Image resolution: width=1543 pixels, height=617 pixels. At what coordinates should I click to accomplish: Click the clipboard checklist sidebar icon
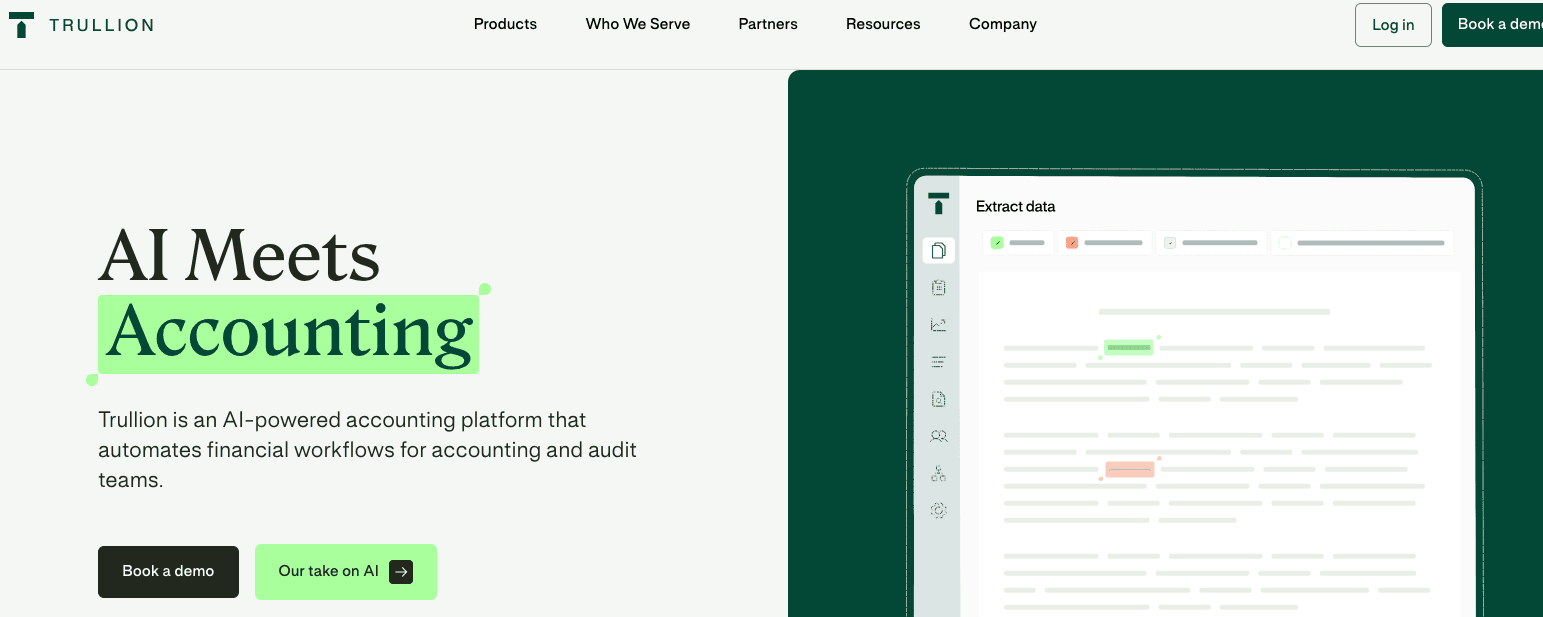pos(938,288)
